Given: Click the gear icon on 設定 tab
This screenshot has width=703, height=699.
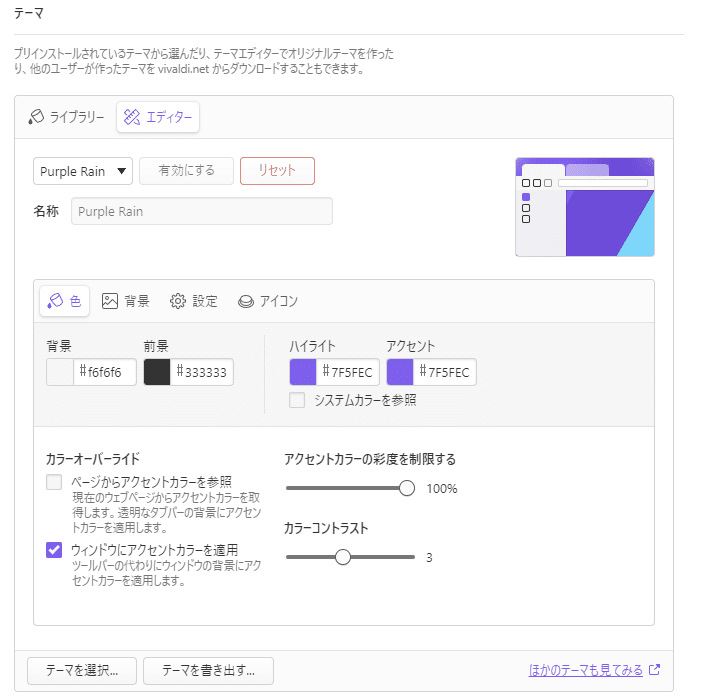Looking at the screenshot, I should 178,301.
